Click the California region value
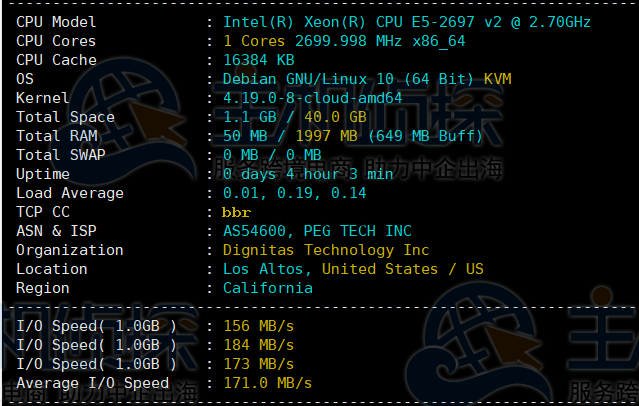Screen dimensions: 639x406 pyautogui.click(x=267, y=288)
